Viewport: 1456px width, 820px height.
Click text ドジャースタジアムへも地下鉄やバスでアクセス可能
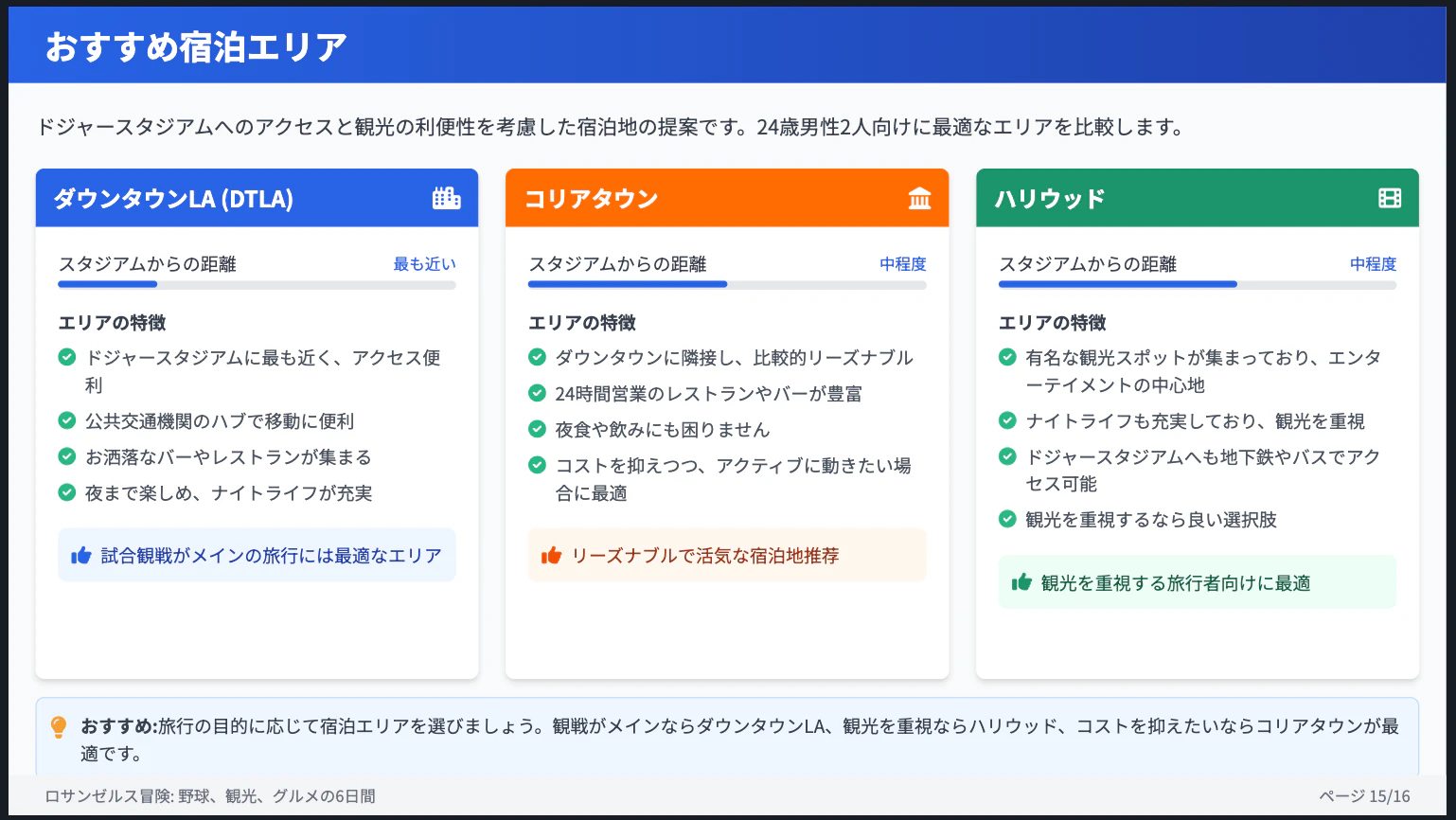1202,470
